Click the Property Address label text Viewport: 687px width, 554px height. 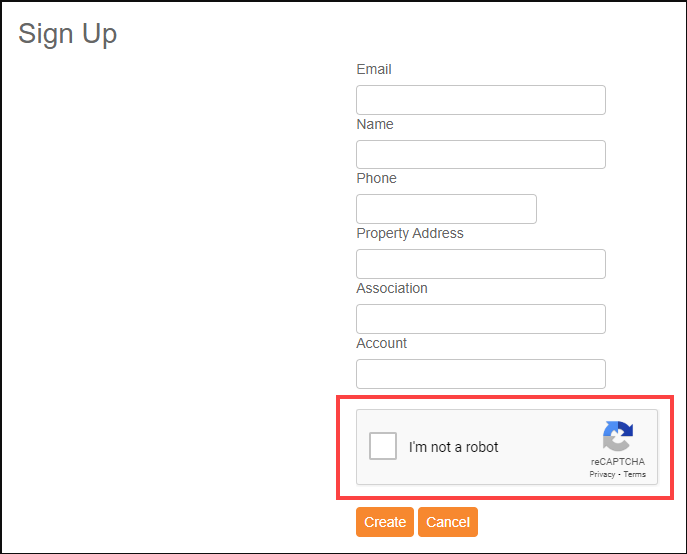(410, 233)
